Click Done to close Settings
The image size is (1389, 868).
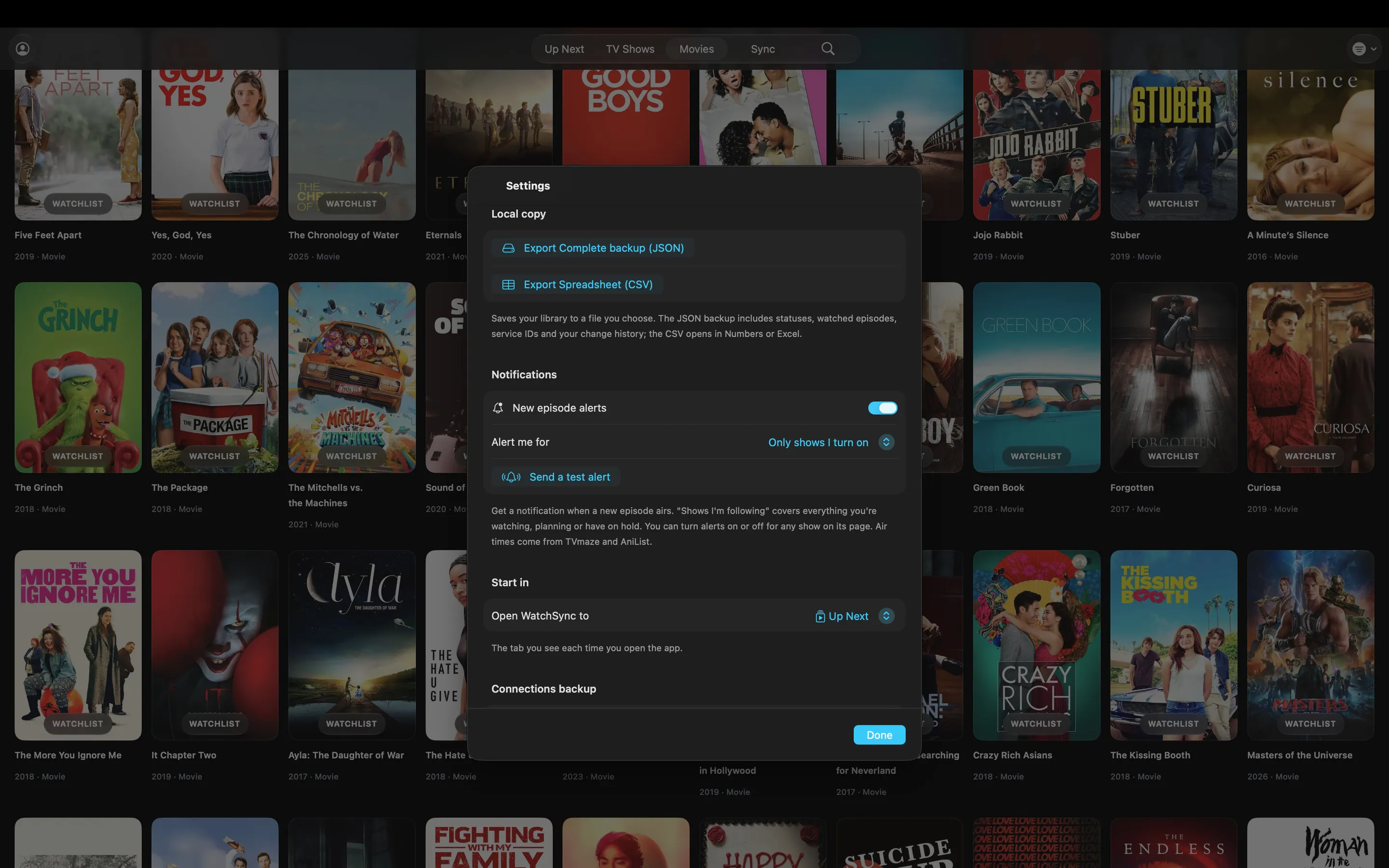tap(879, 735)
